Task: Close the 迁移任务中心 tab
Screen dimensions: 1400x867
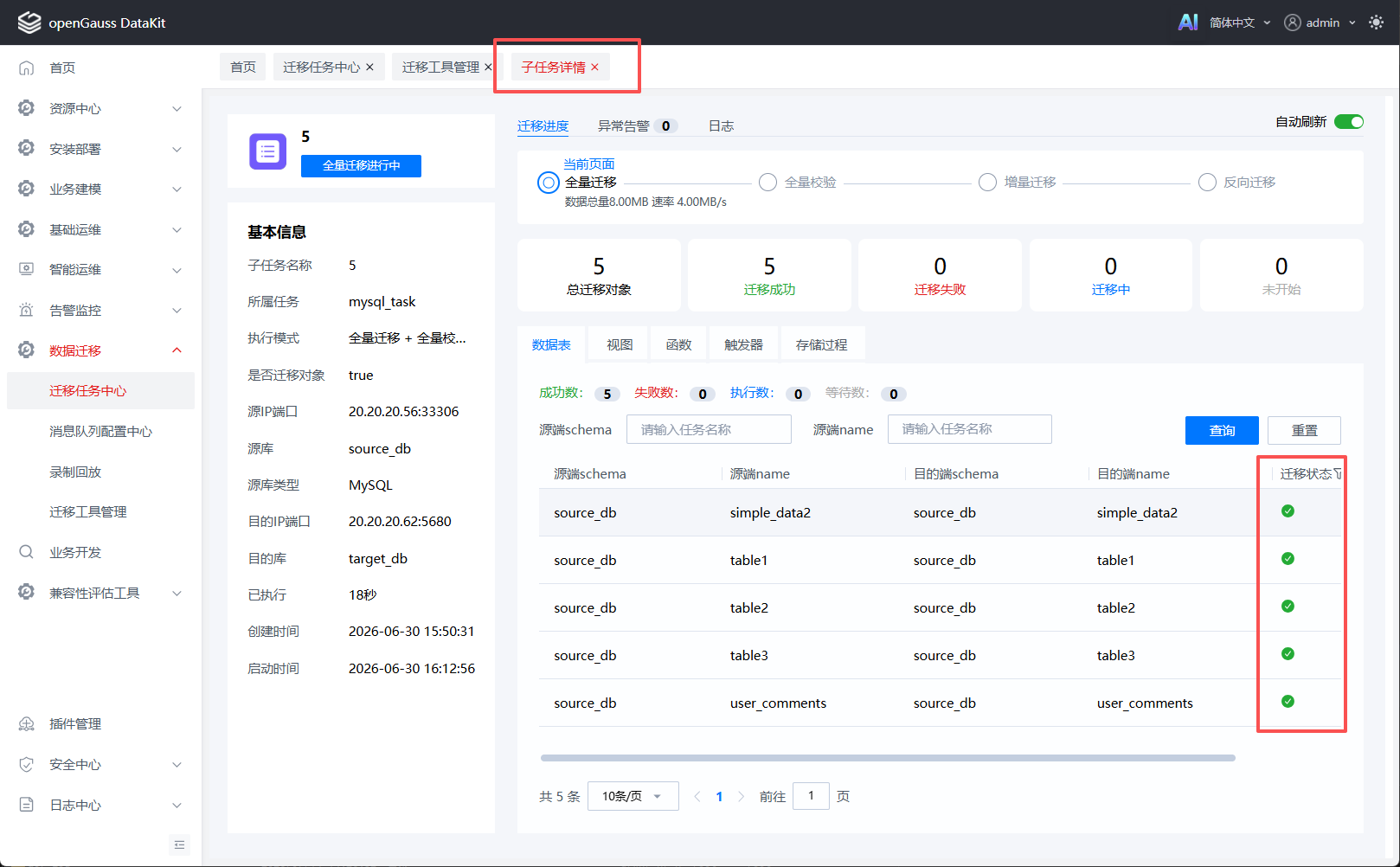Action: pyautogui.click(x=369, y=67)
